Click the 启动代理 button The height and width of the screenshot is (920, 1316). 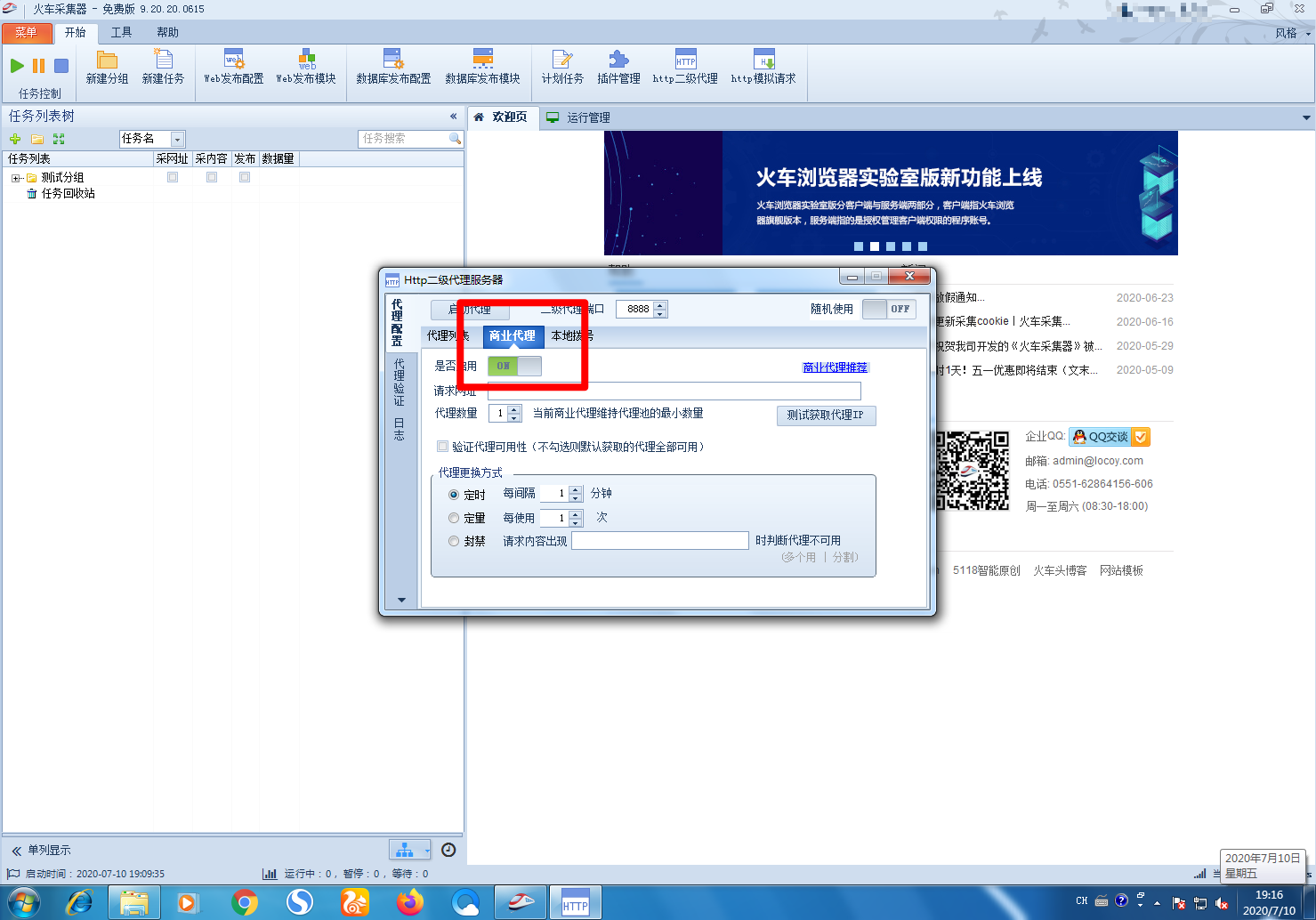pos(471,310)
